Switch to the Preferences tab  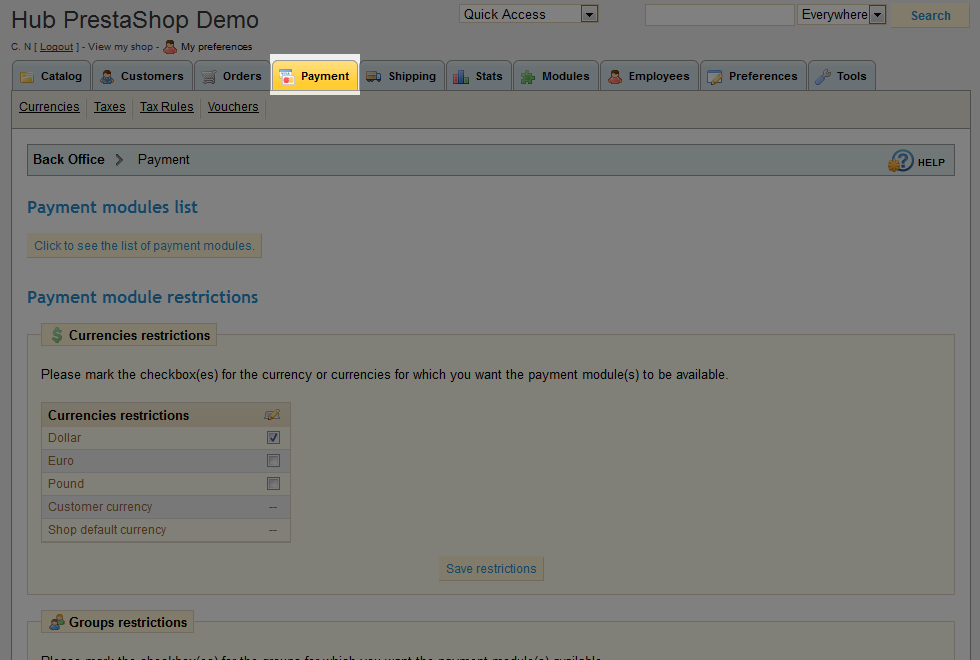click(x=753, y=76)
